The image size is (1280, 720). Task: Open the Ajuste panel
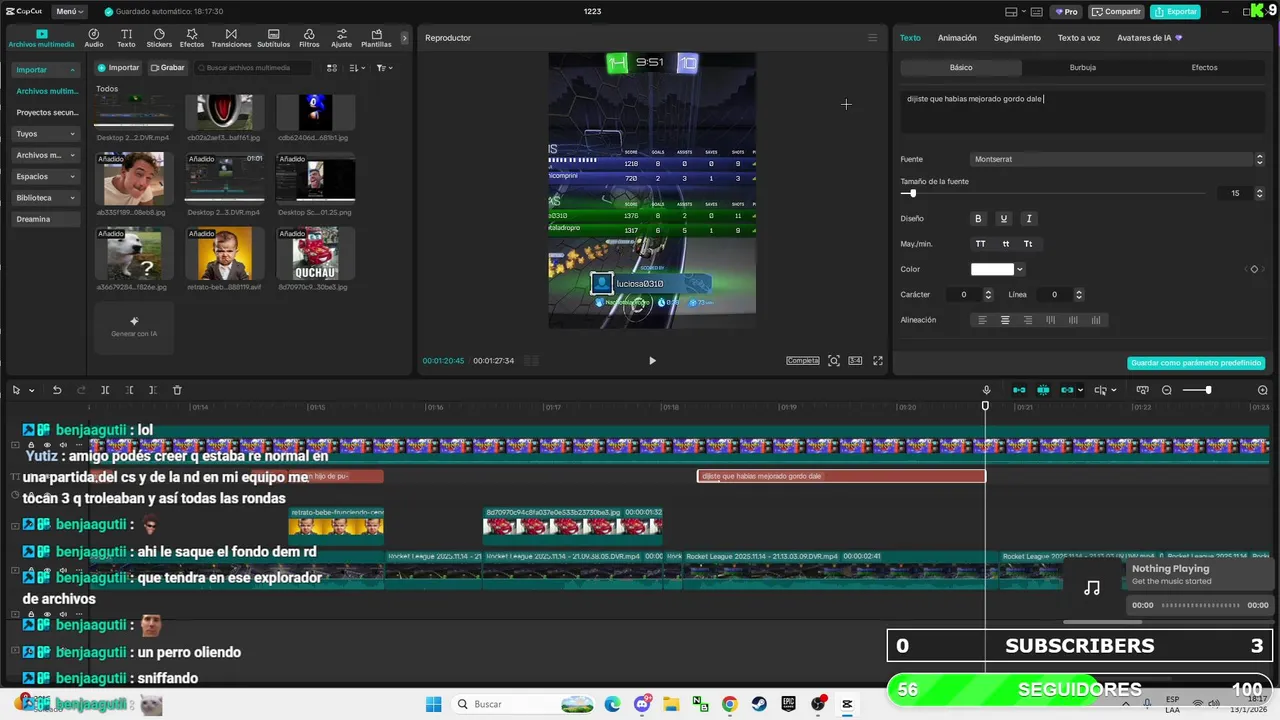coord(341,38)
